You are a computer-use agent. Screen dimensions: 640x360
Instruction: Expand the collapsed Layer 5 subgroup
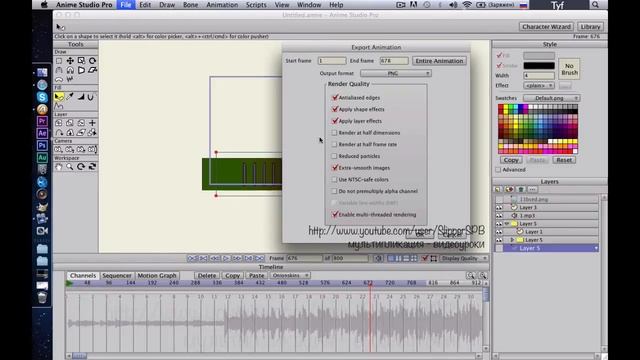coord(512,240)
